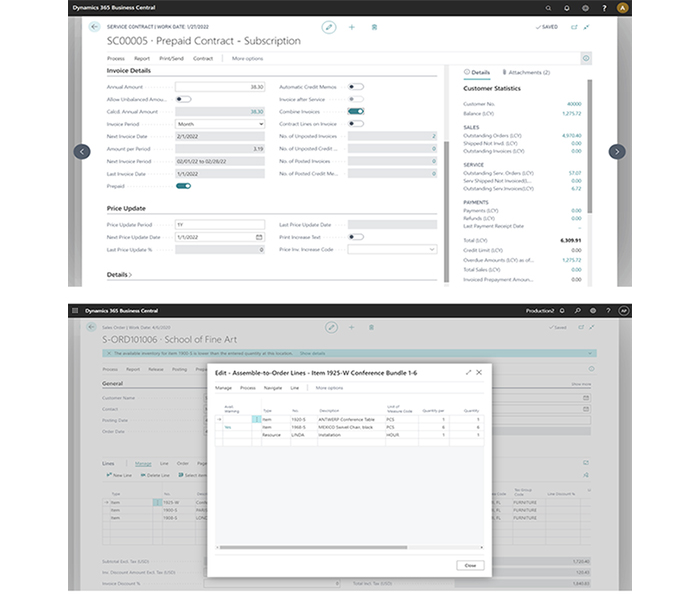The height and width of the screenshot is (605, 700).
Task: Toggle Allow Unbalanced Amounts switch
Action: click(183, 99)
